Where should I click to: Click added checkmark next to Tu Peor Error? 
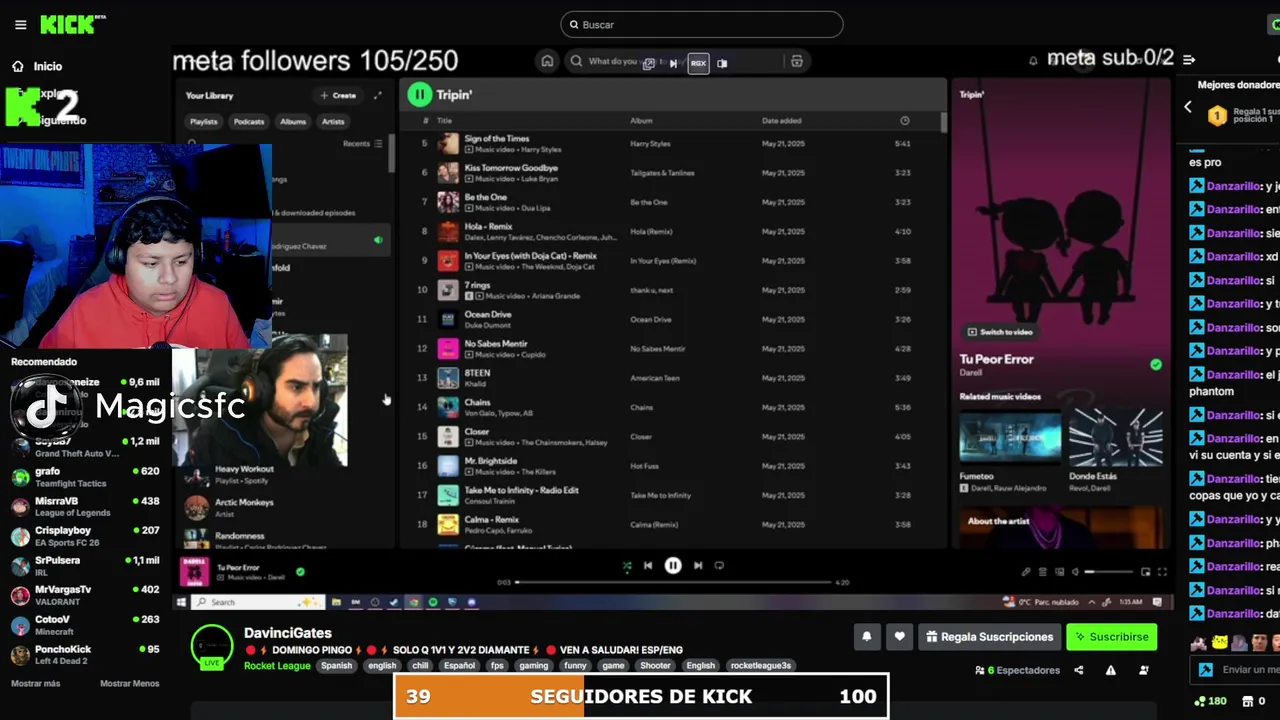(1156, 365)
